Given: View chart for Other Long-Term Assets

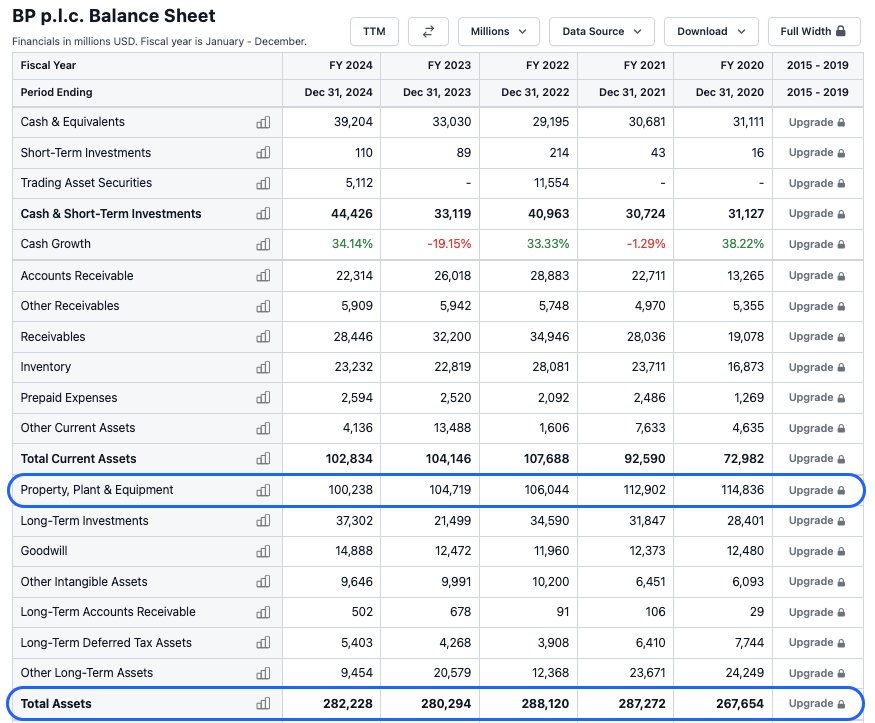Looking at the screenshot, I should (x=263, y=673).
